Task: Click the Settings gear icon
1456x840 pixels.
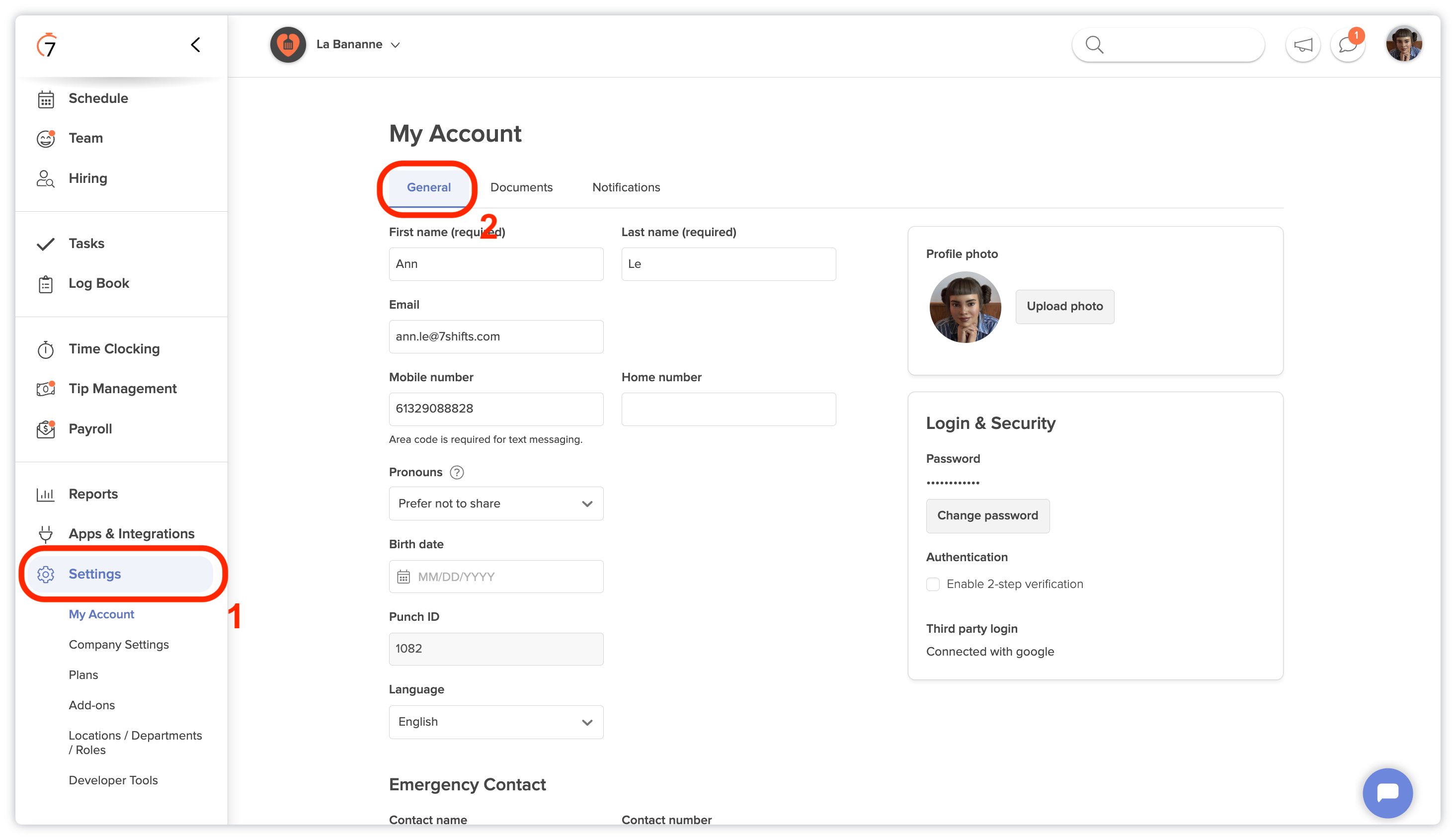Action: click(46, 575)
